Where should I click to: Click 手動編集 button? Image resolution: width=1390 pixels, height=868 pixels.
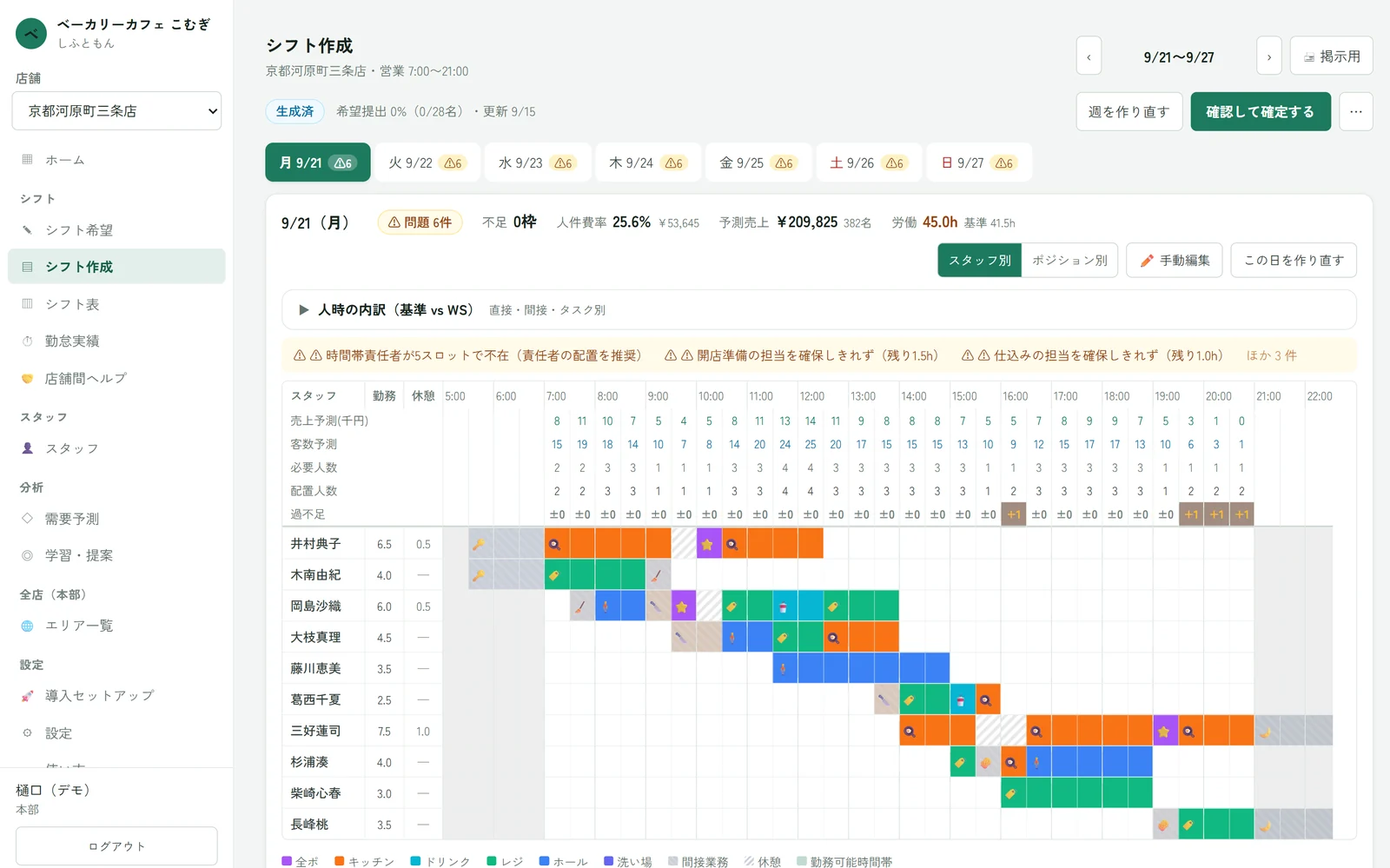(1175, 260)
